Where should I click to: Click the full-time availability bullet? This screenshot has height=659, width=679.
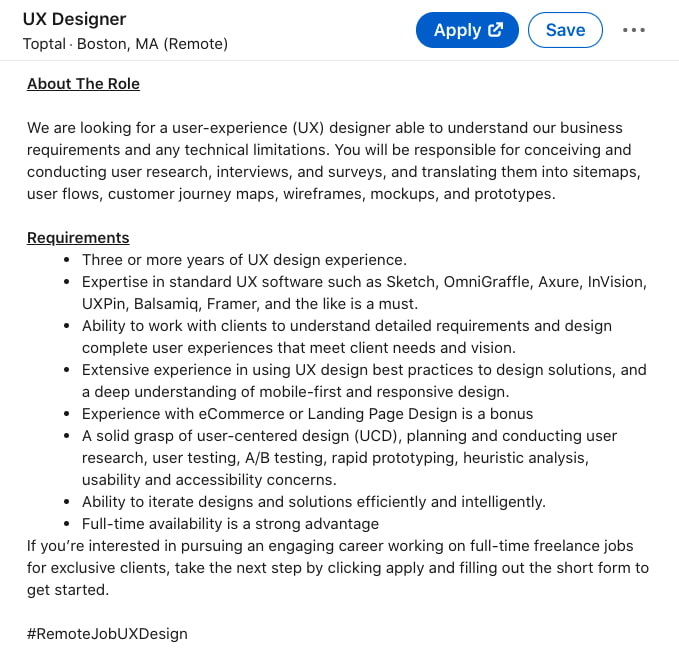pyautogui.click(x=230, y=523)
